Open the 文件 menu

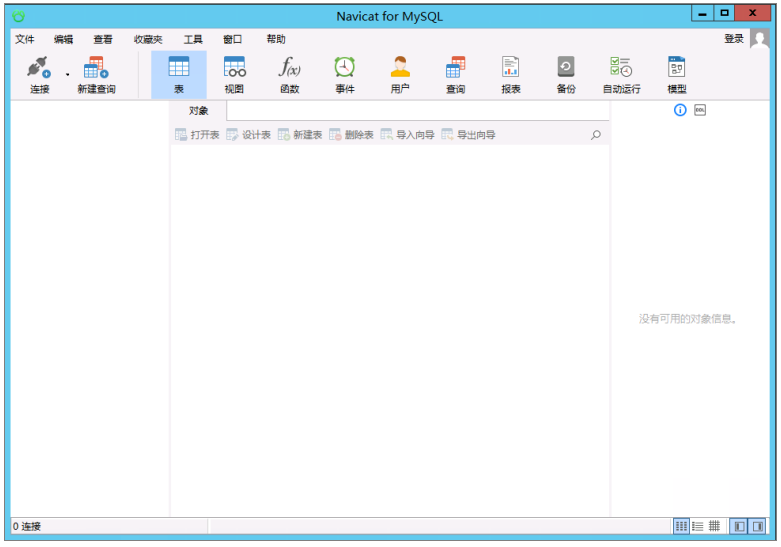[24, 39]
